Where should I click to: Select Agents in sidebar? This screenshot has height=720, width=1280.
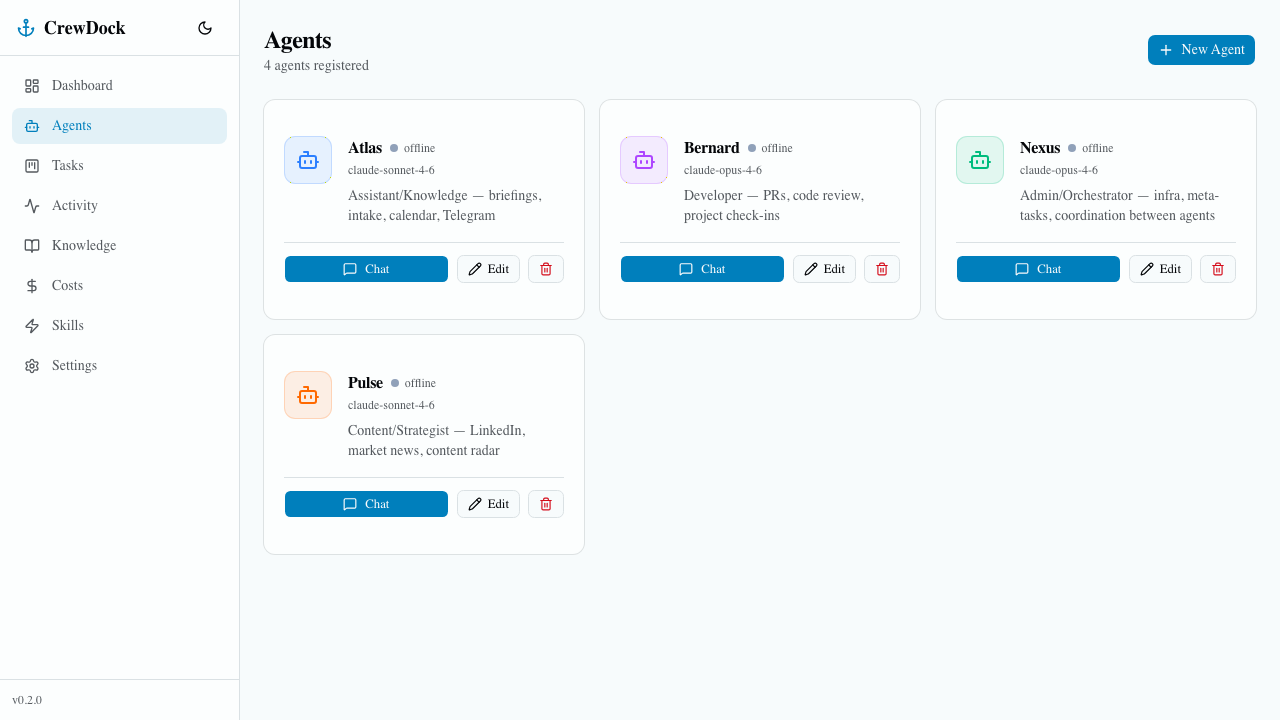pos(119,126)
